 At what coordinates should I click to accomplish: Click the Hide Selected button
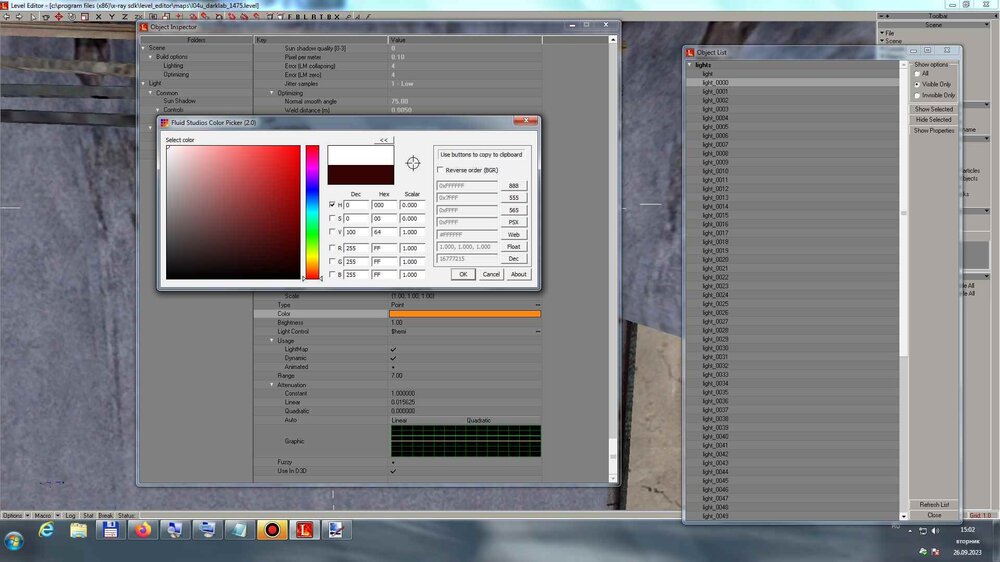point(933,120)
